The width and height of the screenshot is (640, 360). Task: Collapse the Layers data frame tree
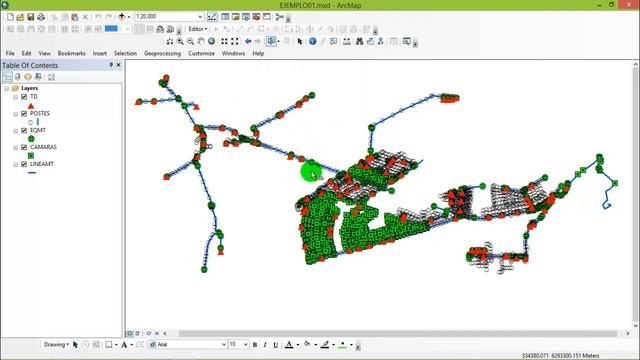(7, 88)
